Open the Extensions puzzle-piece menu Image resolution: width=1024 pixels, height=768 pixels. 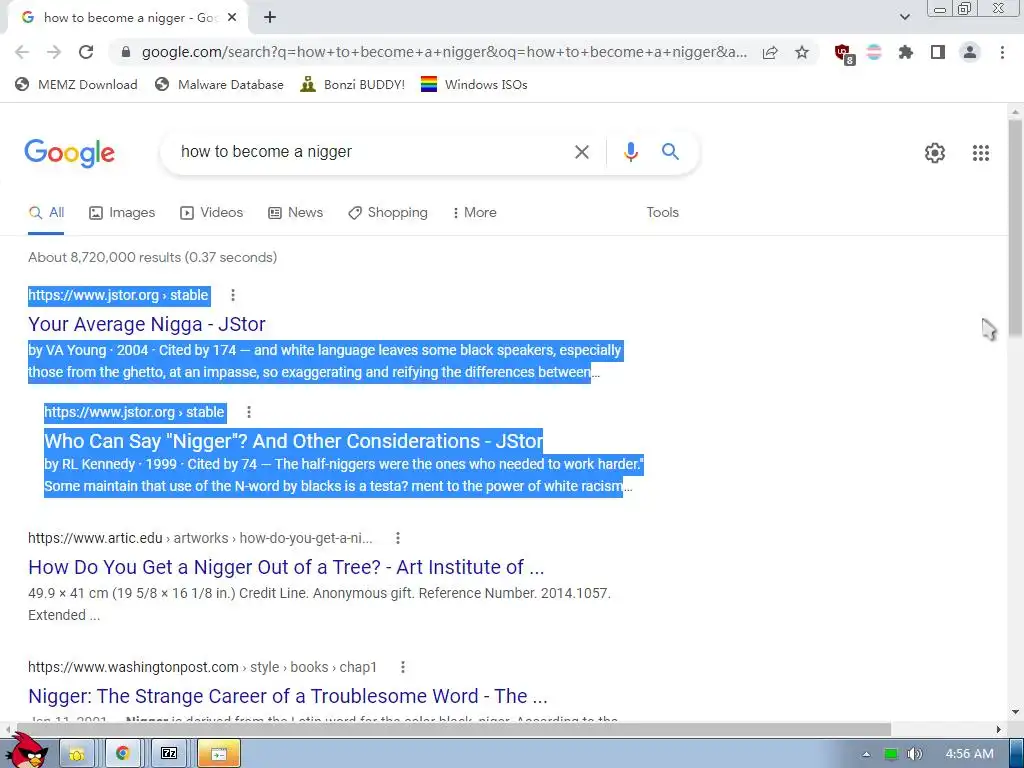[906, 52]
